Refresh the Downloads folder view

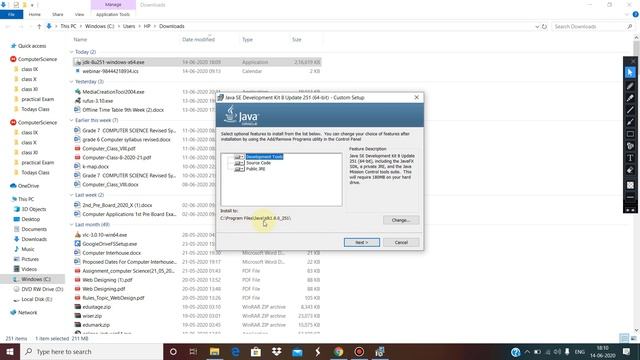pos(544,27)
